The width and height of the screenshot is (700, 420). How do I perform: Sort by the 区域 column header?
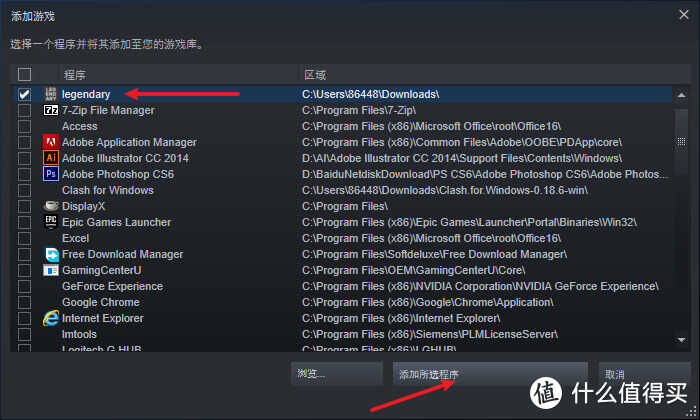[315, 75]
